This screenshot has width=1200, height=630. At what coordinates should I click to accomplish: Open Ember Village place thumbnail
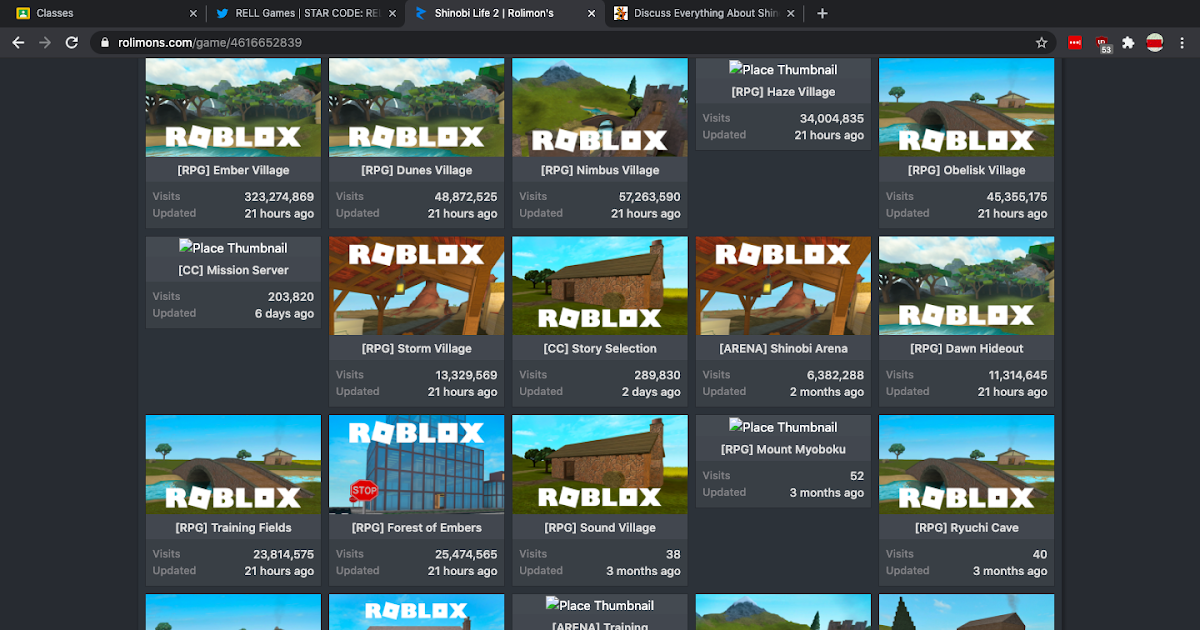233,107
